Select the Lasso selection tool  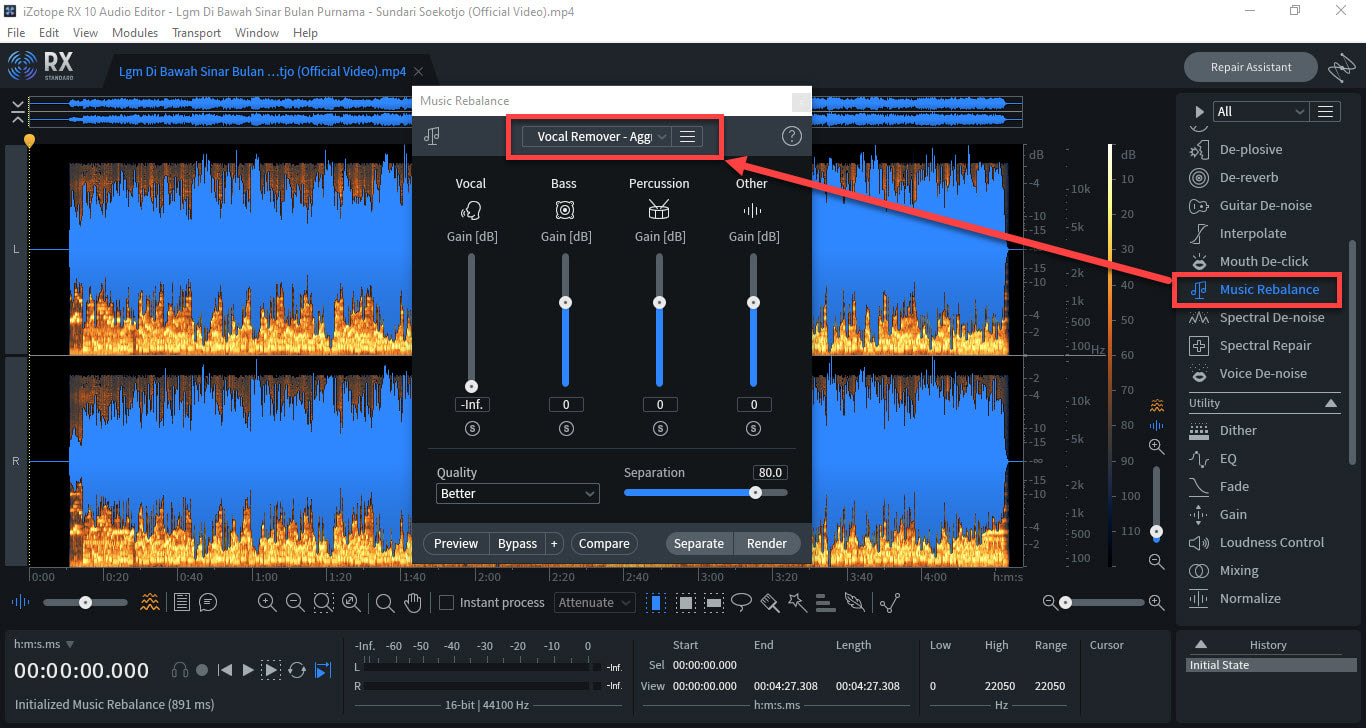[x=742, y=602]
